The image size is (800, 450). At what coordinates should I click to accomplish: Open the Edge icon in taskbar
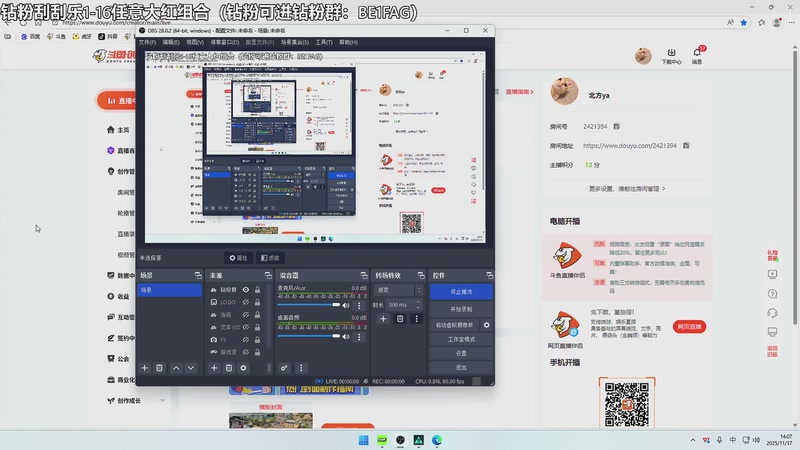tap(437, 440)
